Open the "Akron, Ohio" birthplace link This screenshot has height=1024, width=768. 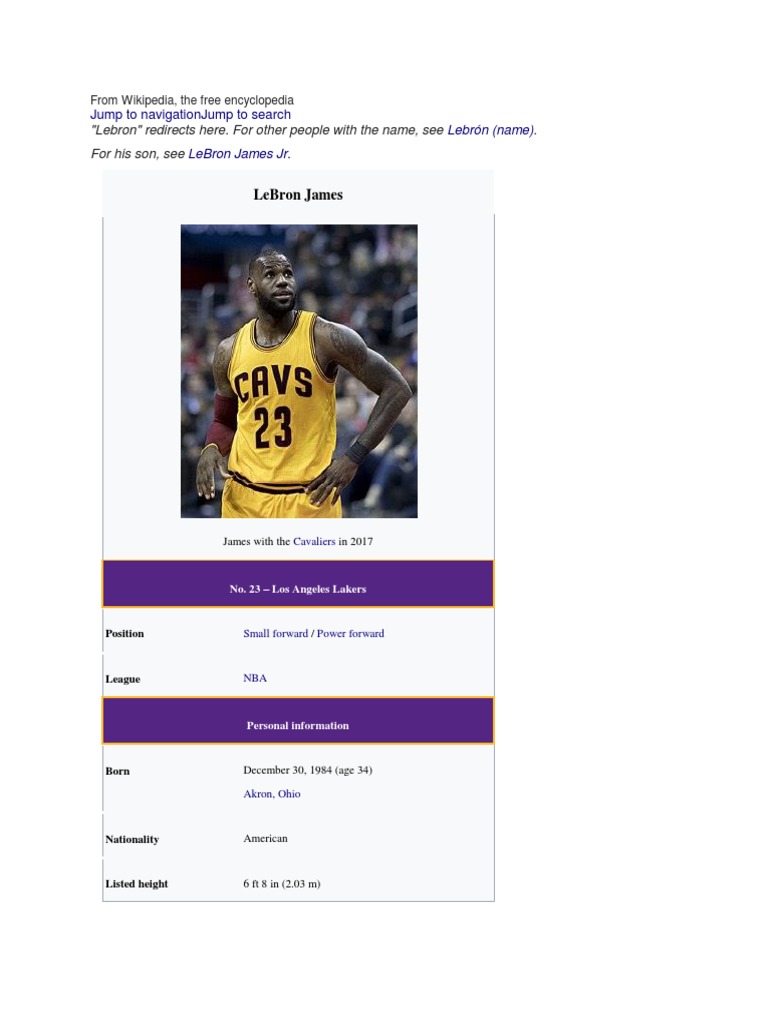272,793
